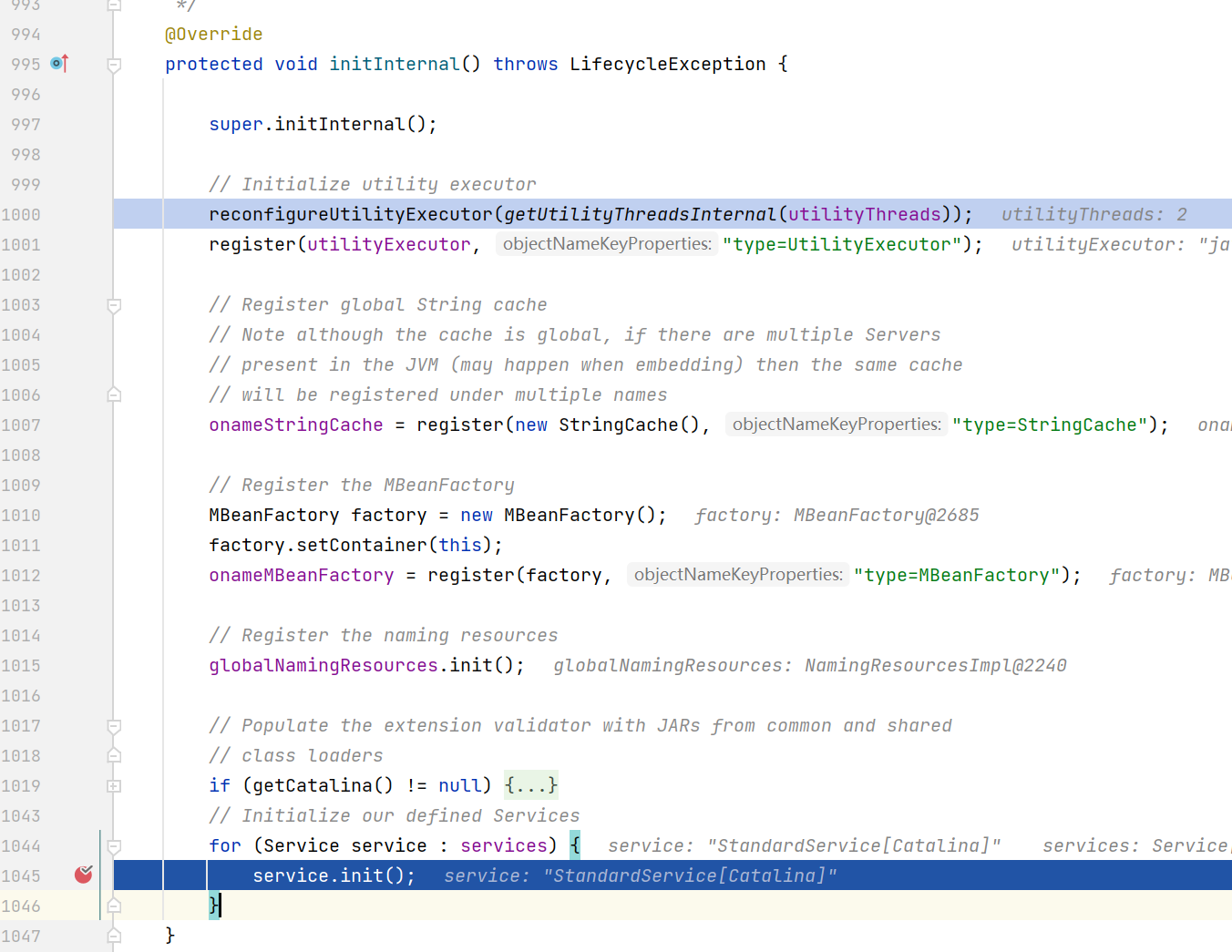Viewport: 1232px width, 952px height.
Task: Click the gutter line number 1015
Action: pyautogui.click(x=21, y=666)
